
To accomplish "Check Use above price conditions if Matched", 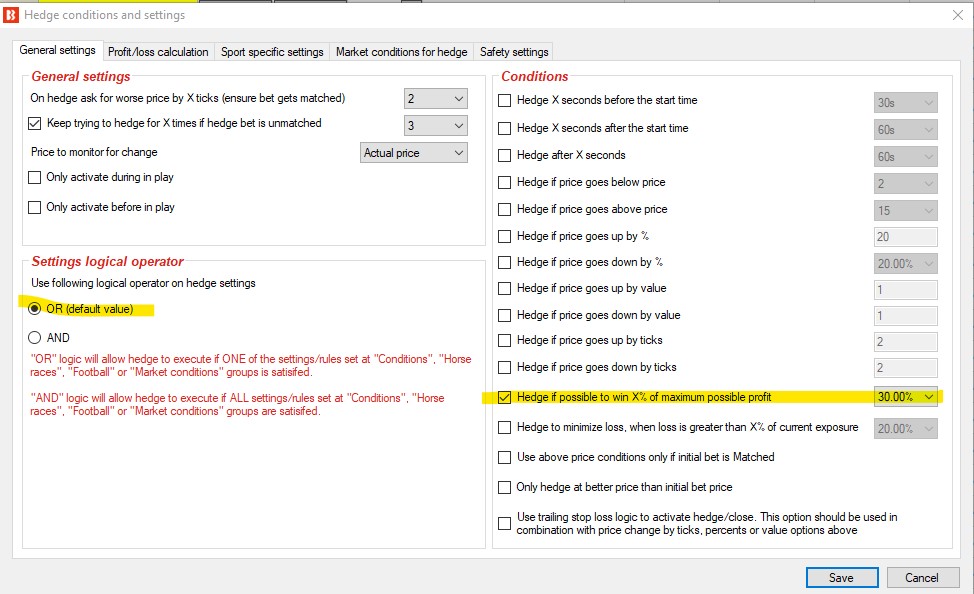I will click(x=505, y=458).
